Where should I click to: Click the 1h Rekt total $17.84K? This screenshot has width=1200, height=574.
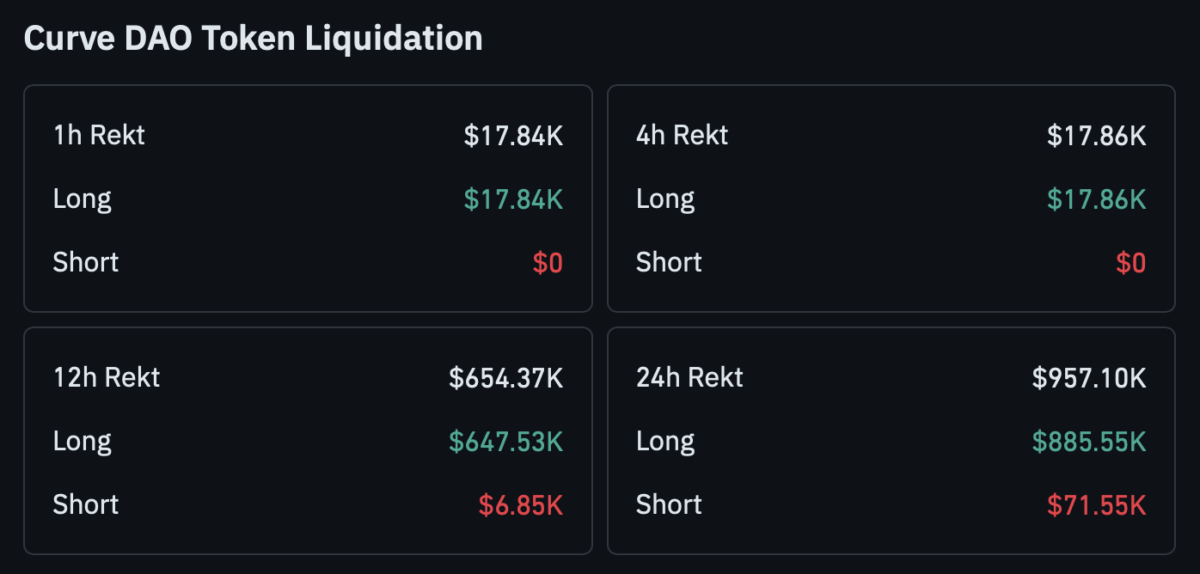[x=513, y=136]
